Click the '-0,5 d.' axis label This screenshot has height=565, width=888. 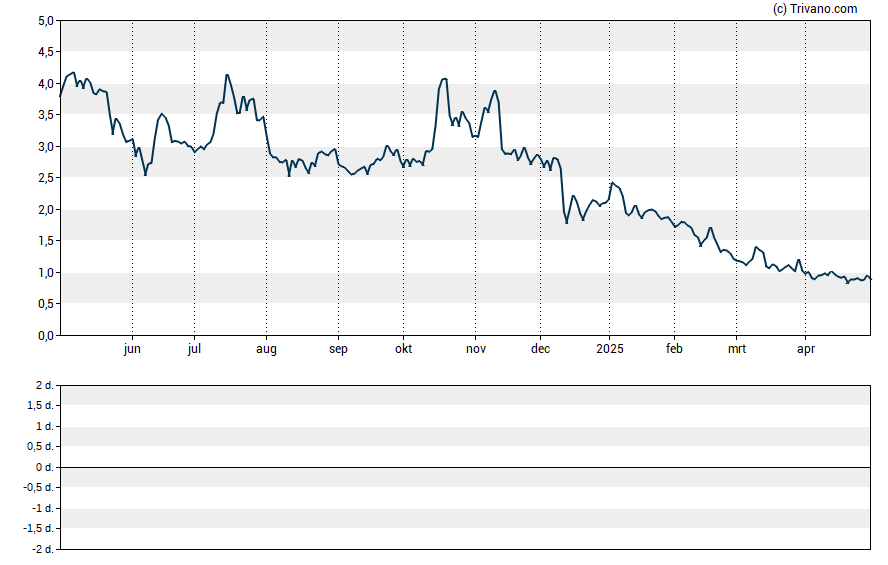[x=39, y=487]
